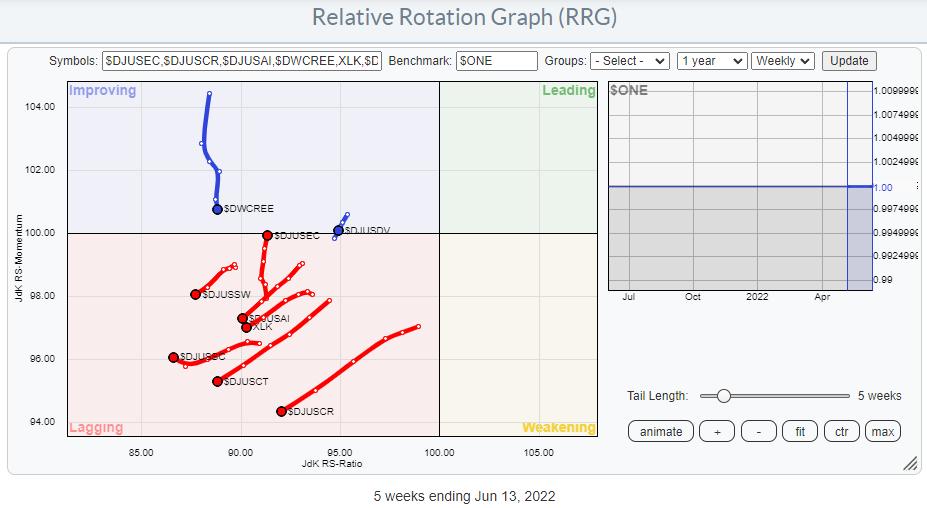Select the $DJUSSW red data point
The height and width of the screenshot is (508, 927).
[x=195, y=294]
